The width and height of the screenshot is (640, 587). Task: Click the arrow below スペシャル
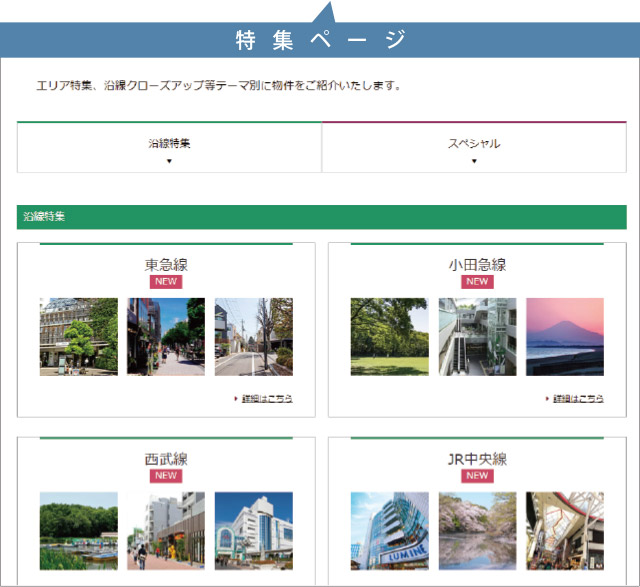point(474,161)
